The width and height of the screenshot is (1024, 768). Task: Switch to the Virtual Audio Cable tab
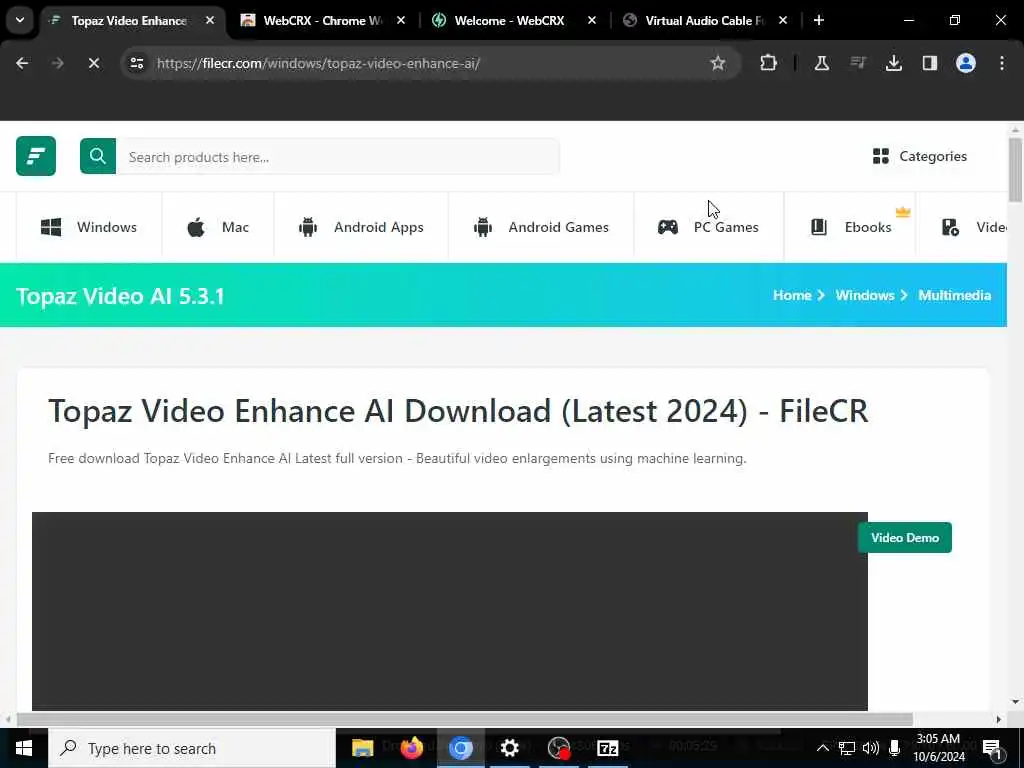click(x=704, y=20)
